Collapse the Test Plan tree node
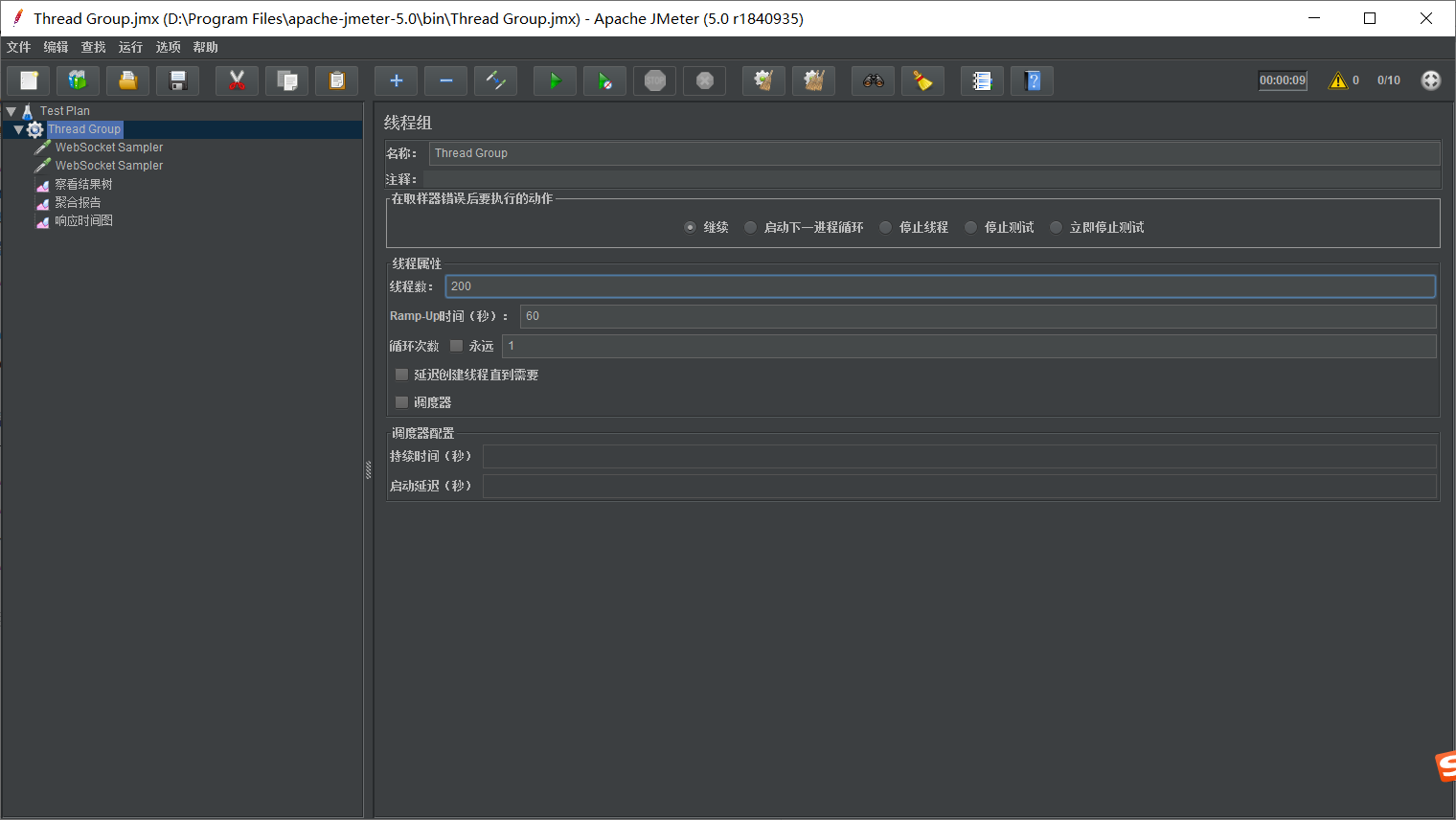Viewport: 1456px width, 820px height. (x=11, y=111)
